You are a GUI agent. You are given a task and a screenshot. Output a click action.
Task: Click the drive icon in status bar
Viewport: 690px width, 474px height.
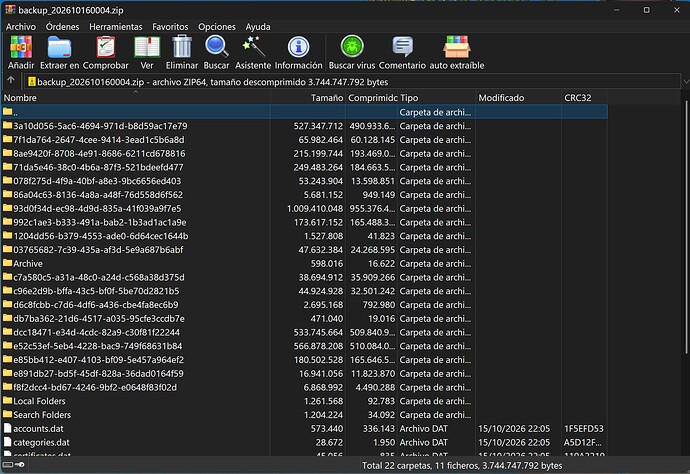coord(7,464)
